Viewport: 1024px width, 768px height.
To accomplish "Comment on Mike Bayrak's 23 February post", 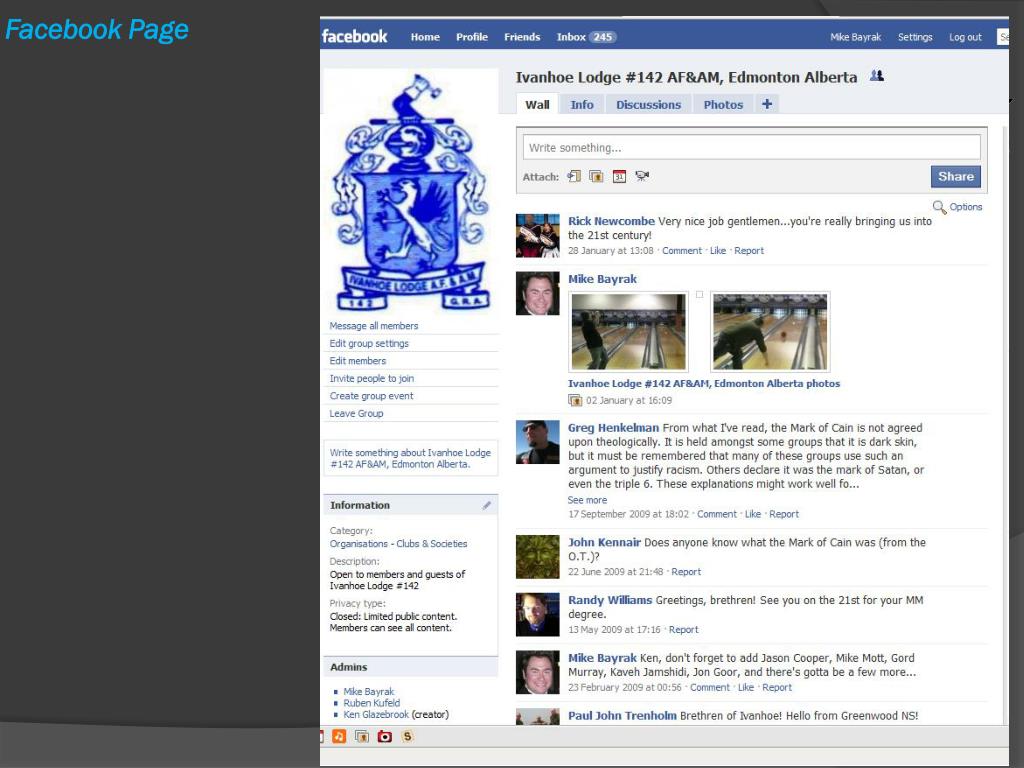I will tap(710, 688).
